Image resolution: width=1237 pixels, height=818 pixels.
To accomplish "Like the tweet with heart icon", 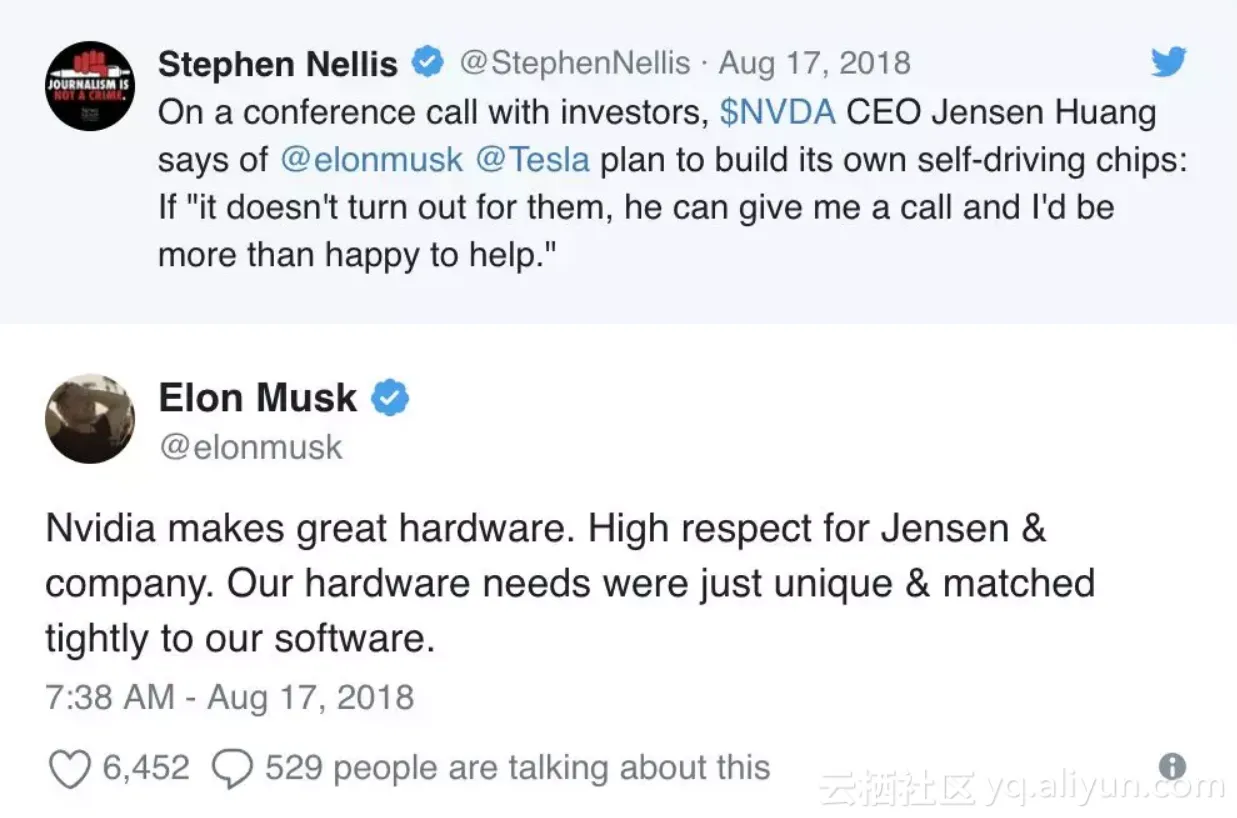I will 68,768.
